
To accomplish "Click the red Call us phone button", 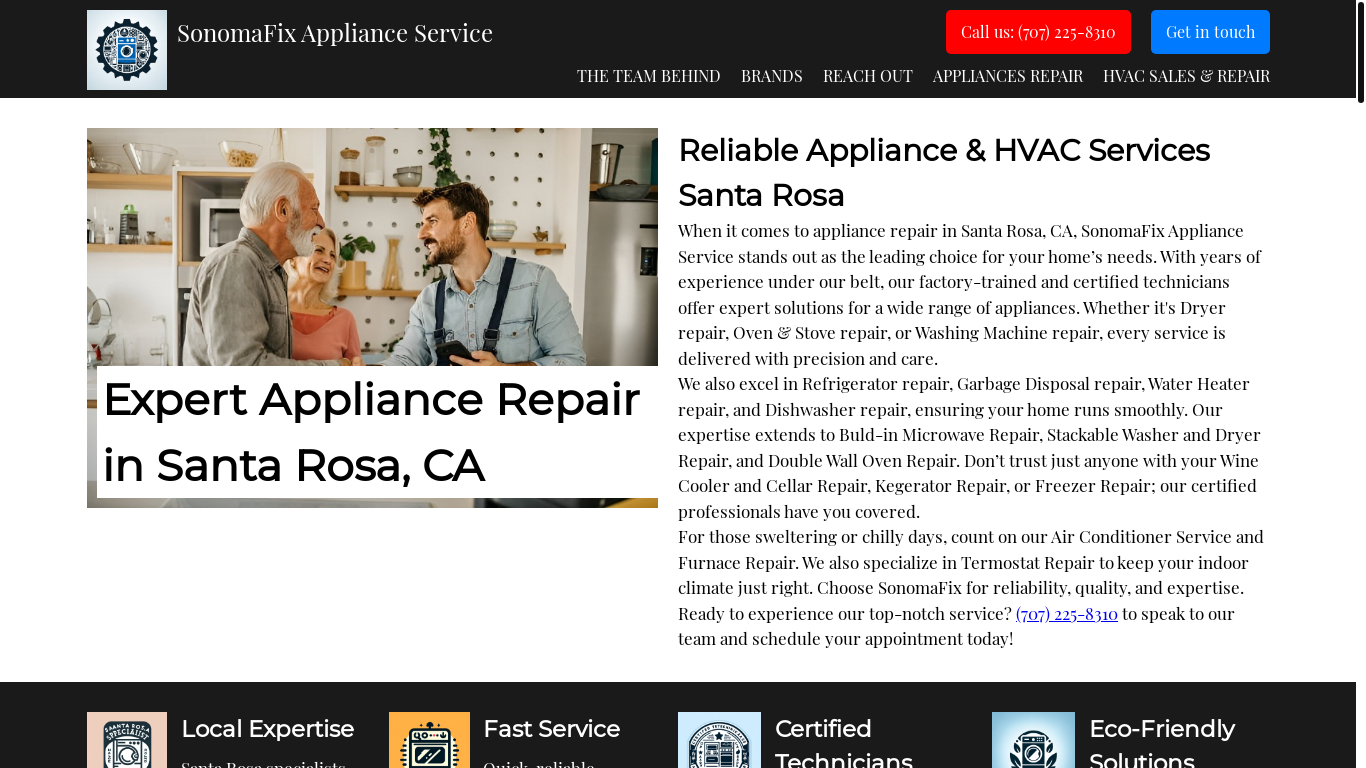I will point(1038,32).
